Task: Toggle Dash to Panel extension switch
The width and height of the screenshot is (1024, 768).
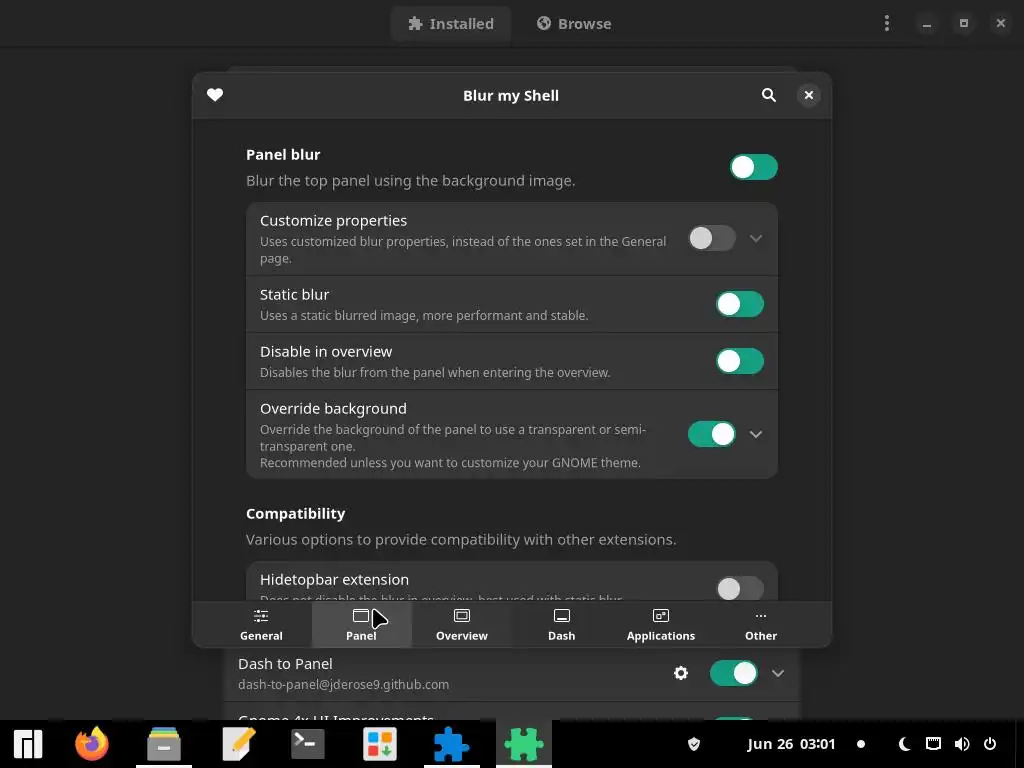Action: [x=734, y=673]
